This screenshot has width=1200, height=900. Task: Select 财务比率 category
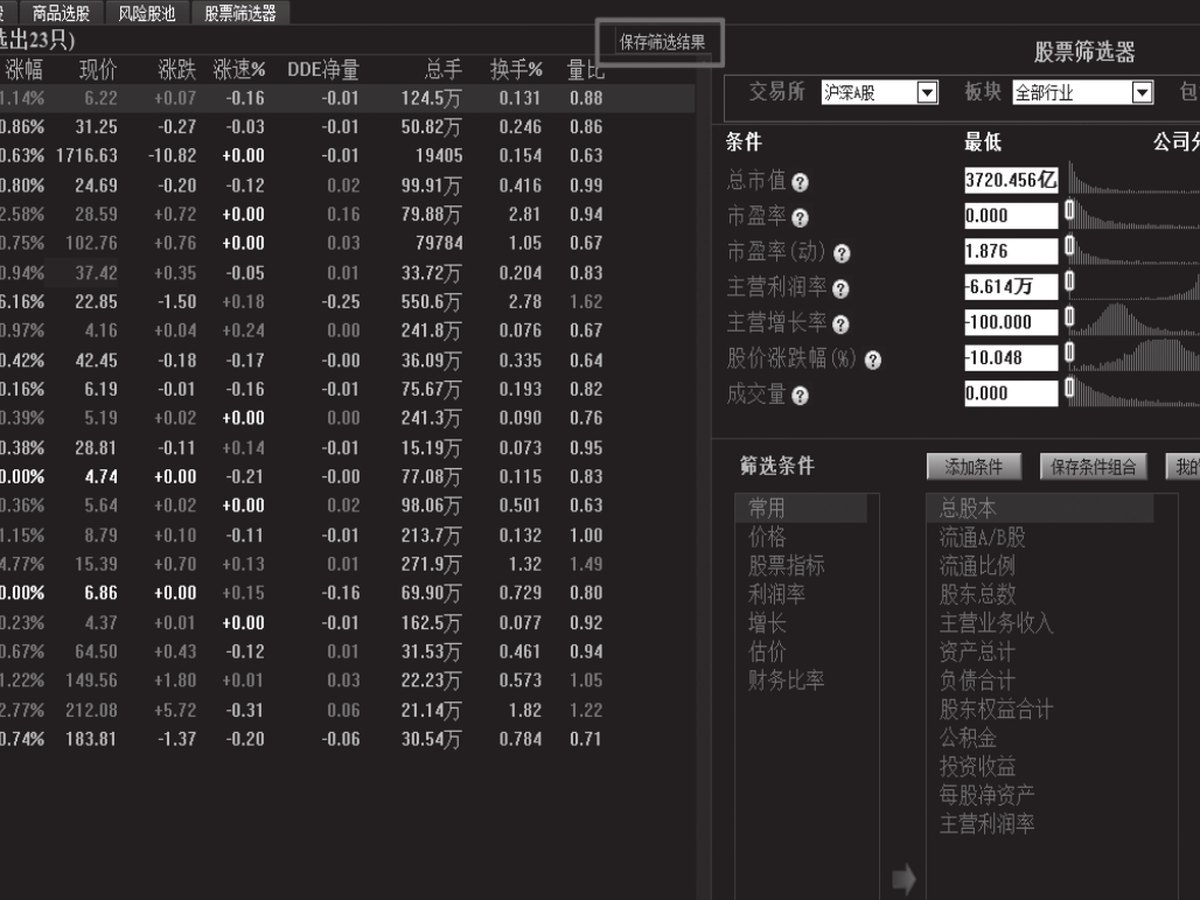coord(787,681)
